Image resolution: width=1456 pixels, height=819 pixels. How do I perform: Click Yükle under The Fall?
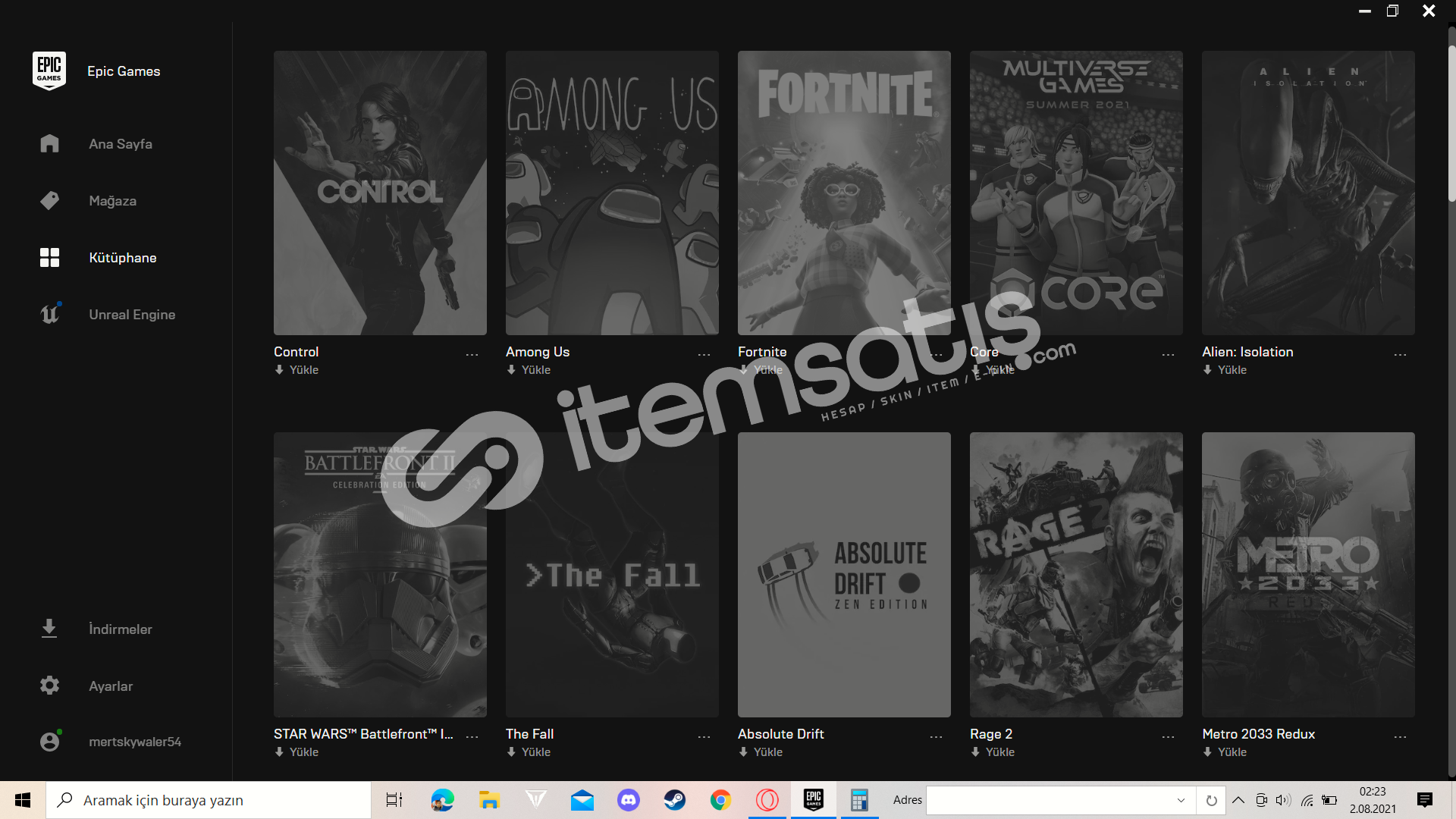coord(529,752)
